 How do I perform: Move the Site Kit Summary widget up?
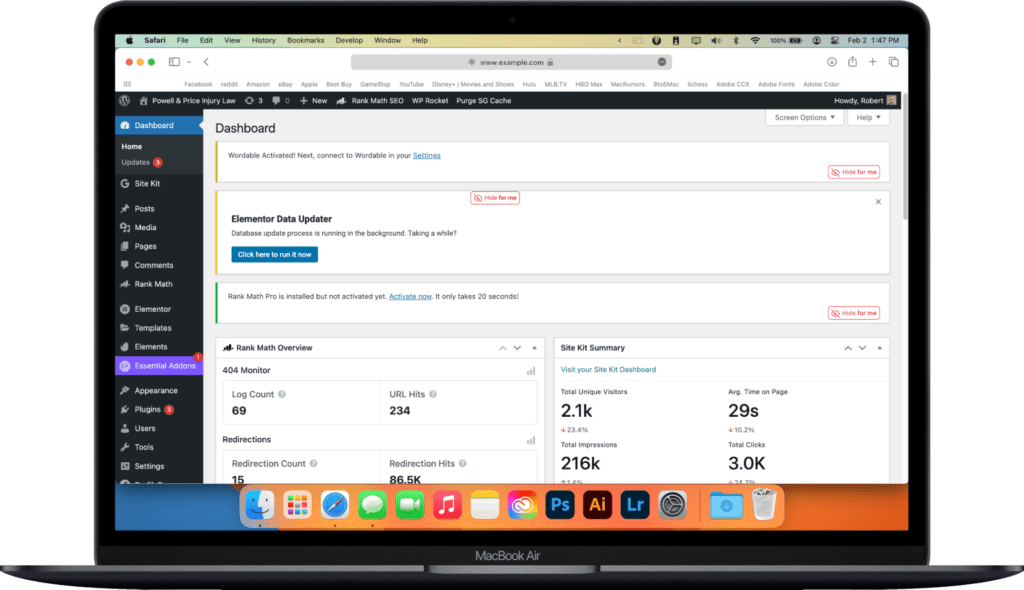[x=848, y=348]
